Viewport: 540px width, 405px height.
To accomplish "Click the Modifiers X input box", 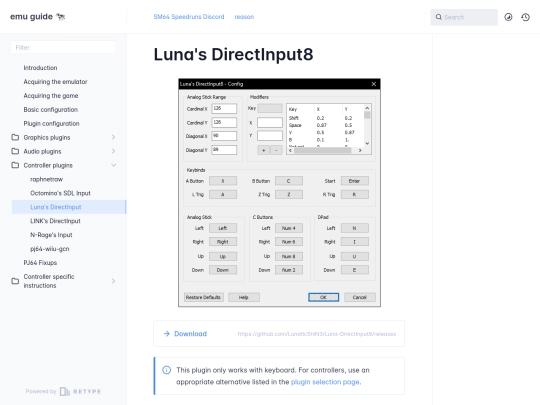I will (x=270, y=123).
